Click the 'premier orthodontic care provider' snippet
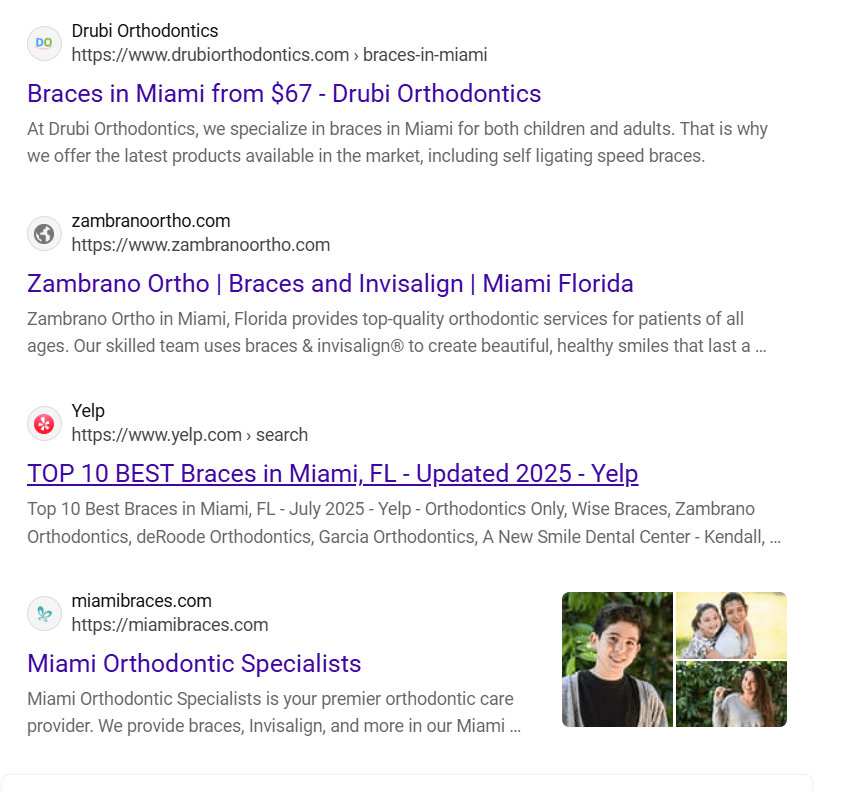Image resolution: width=861 pixels, height=792 pixels. tap(274, 712)
